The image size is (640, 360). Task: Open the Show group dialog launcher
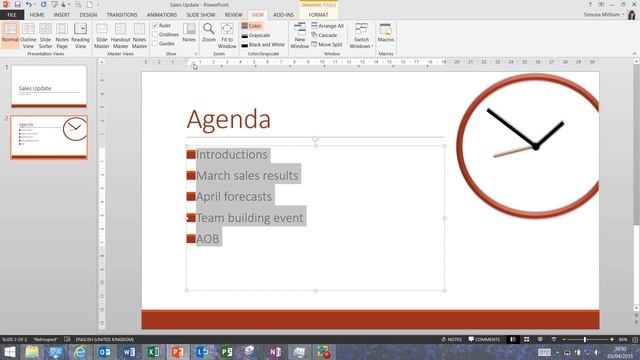tap(196, 54)
